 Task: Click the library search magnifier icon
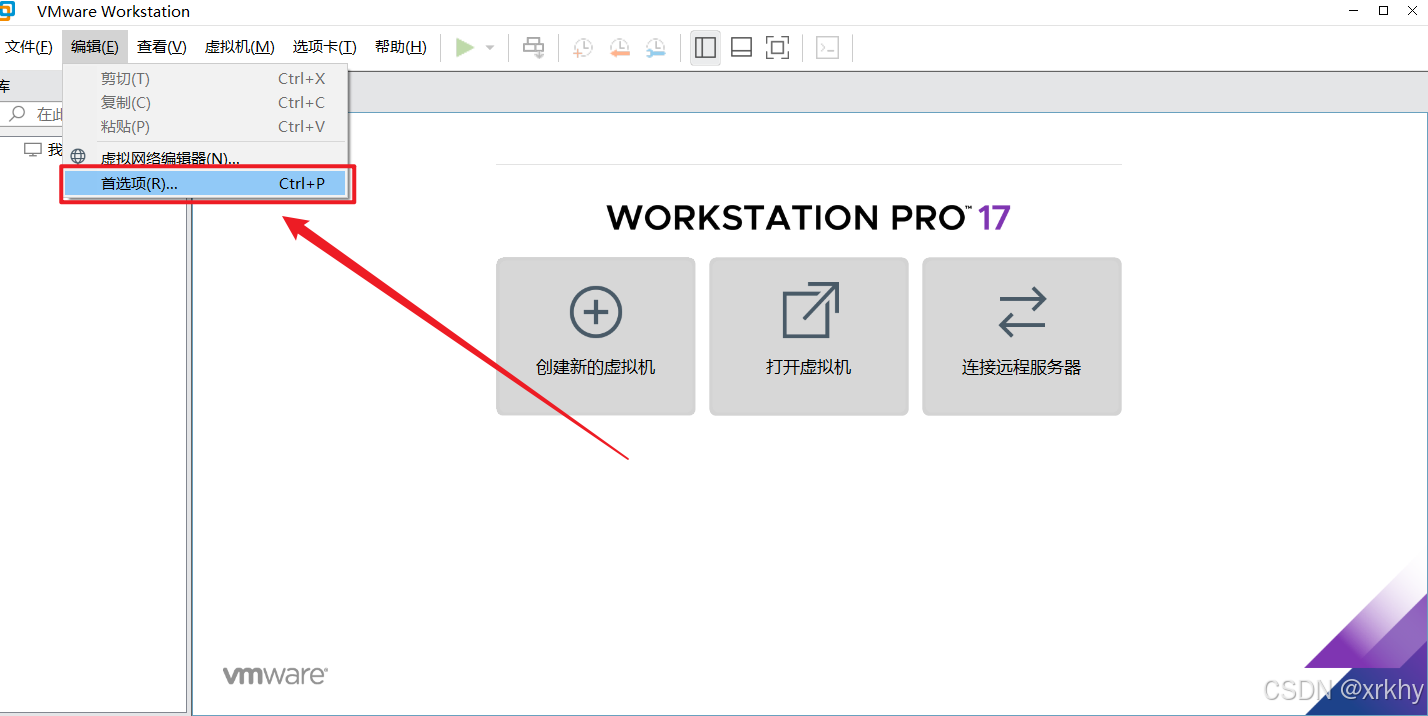pyautogui.click(x=17, y=114)
